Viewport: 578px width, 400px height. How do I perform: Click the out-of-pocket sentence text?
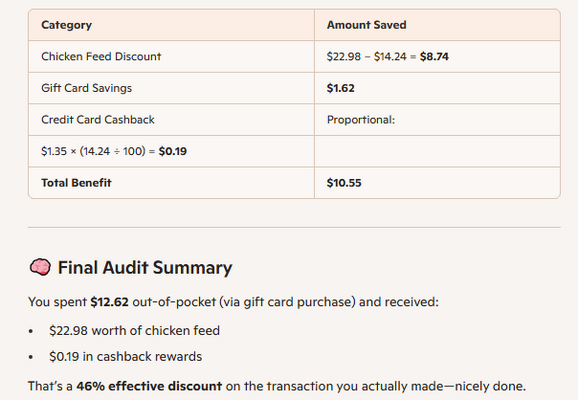tap(233, 302)
